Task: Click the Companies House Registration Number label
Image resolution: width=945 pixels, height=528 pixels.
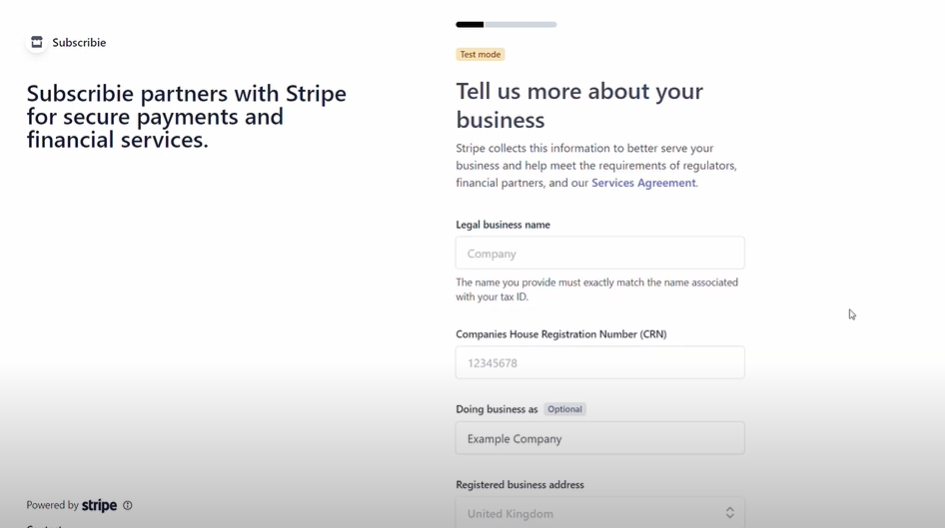Action: [x=561, y=334]
